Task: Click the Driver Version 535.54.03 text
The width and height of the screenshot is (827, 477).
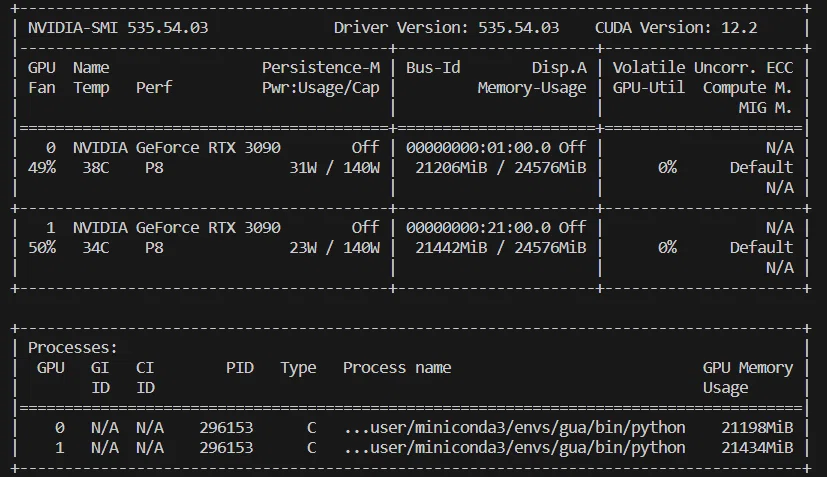Action: click(x=446, y=27)
